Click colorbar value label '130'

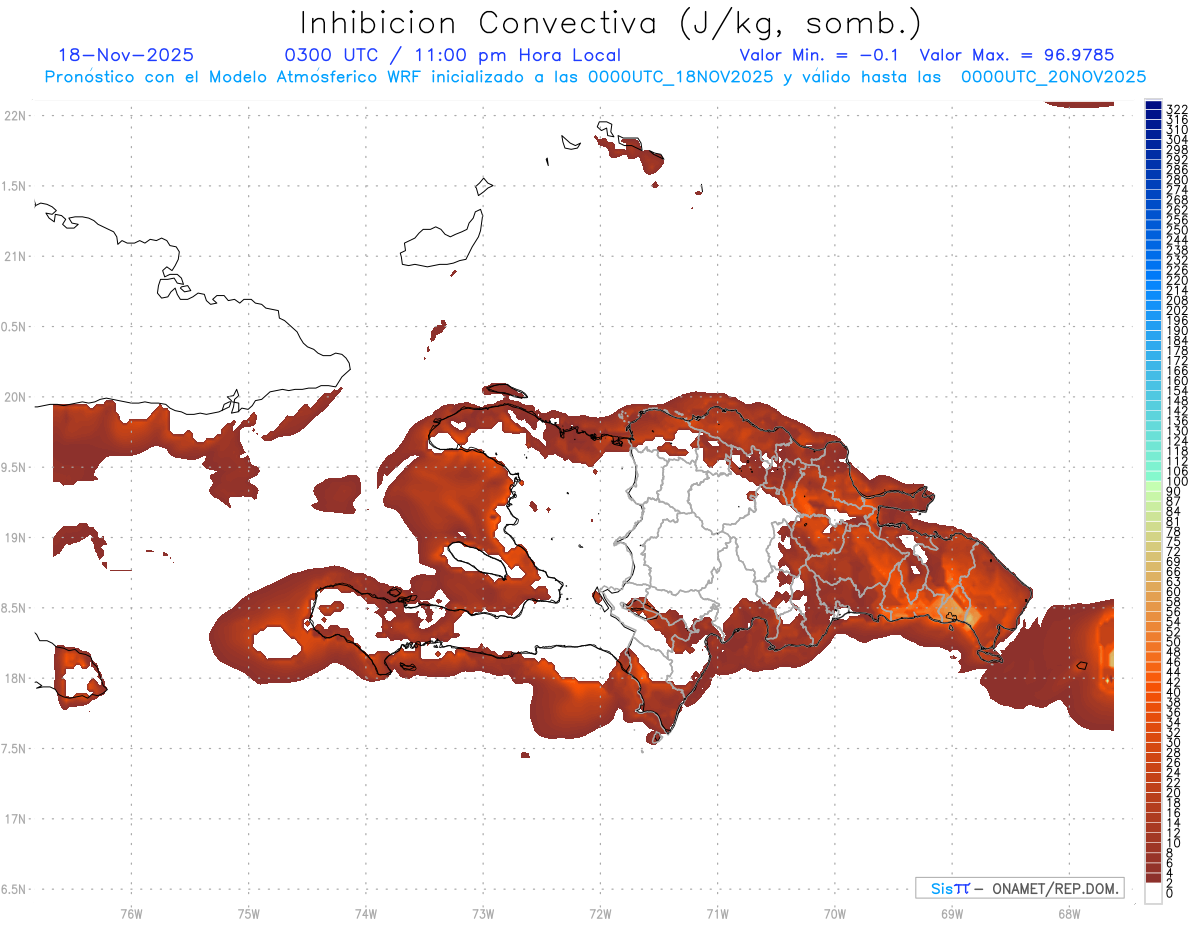[x=1177, y=431]
